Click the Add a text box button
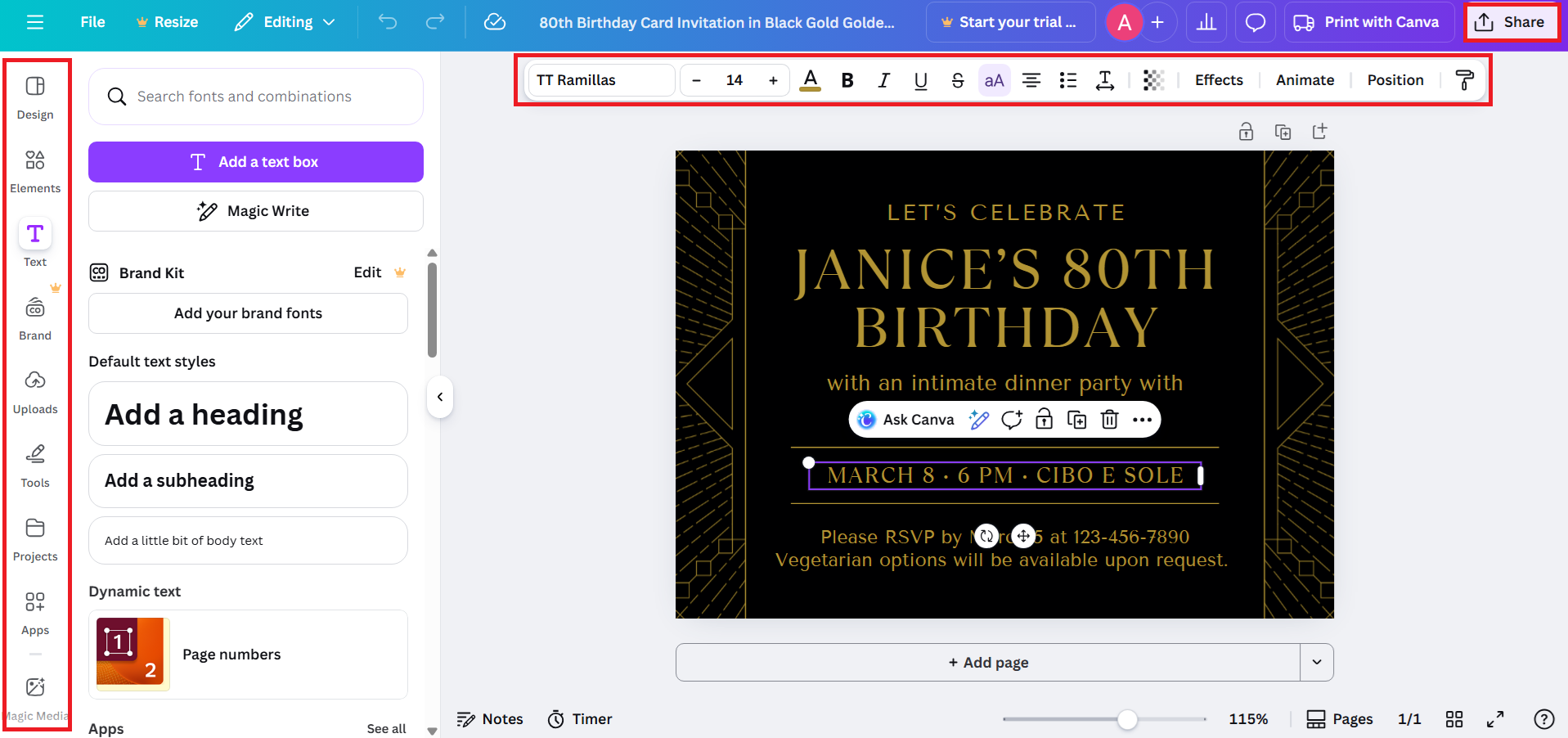The width and height of the screenshot is (1568, 738). [x=255, y=161]
